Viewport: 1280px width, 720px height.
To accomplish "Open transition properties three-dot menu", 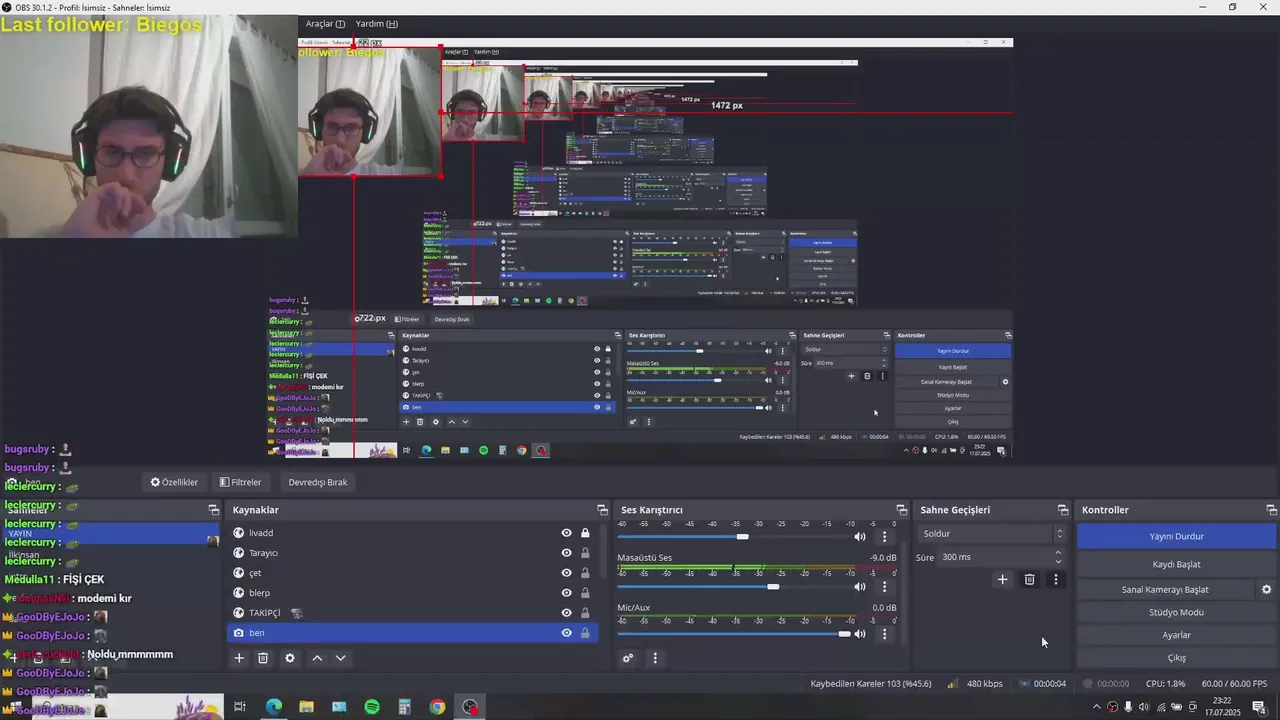I will (x=1055, y=579).
